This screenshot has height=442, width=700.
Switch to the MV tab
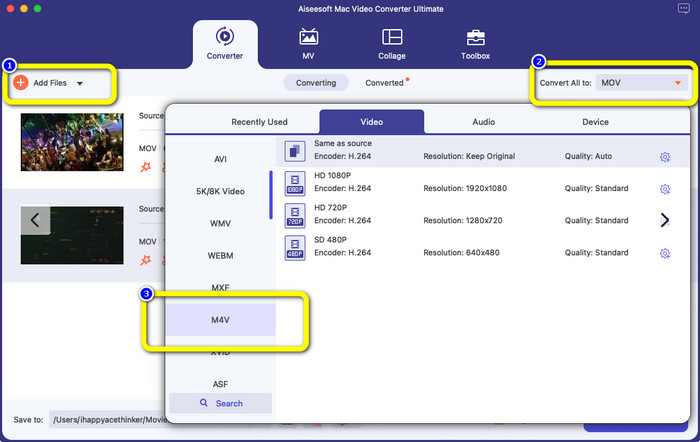308,44
